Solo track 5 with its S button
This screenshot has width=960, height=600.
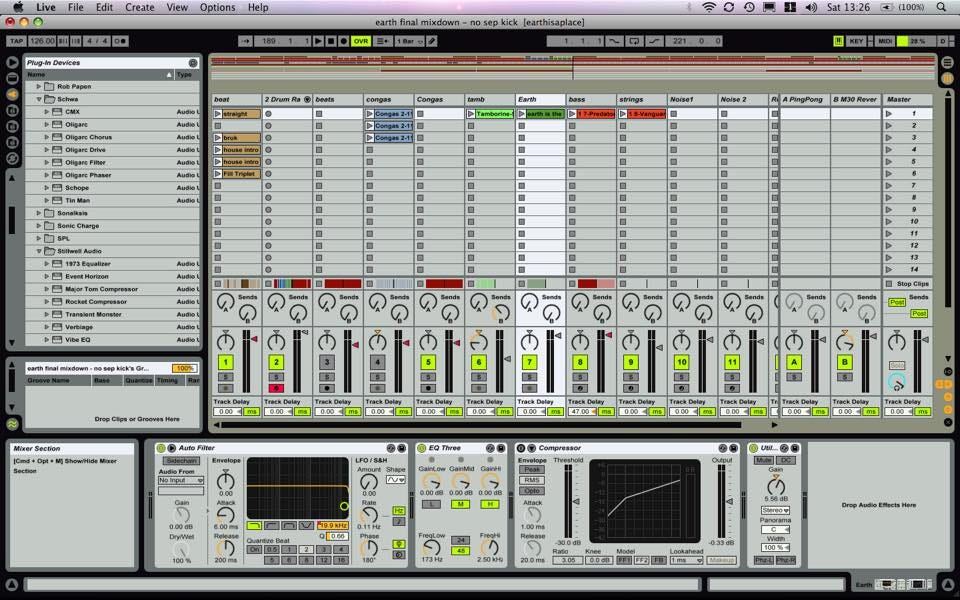tap(428, 376)
